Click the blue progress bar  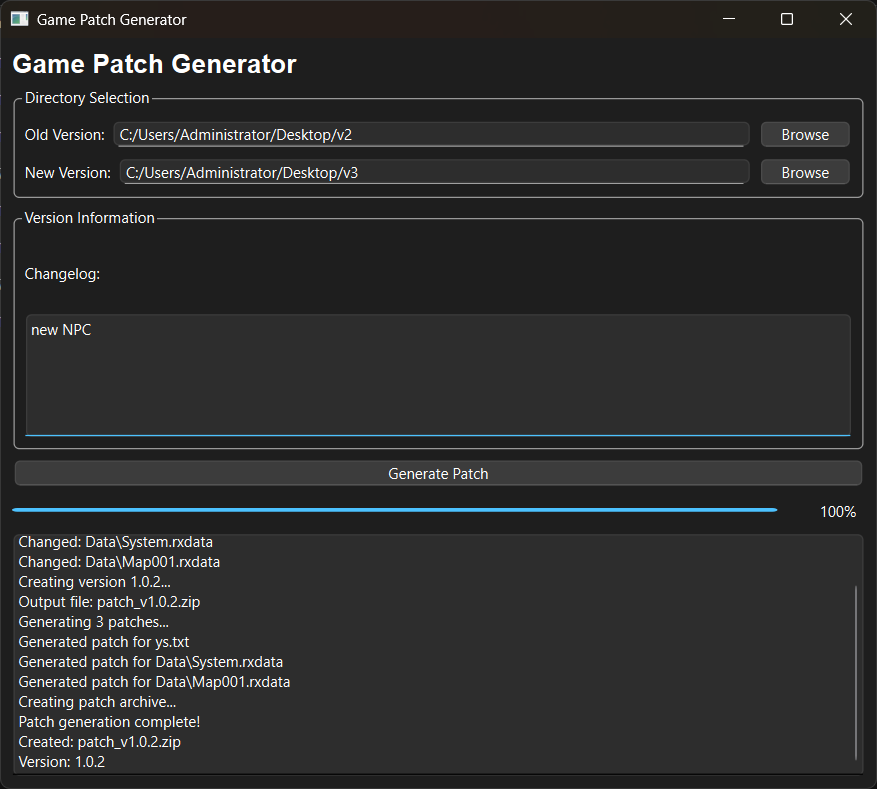coord(394,510)
